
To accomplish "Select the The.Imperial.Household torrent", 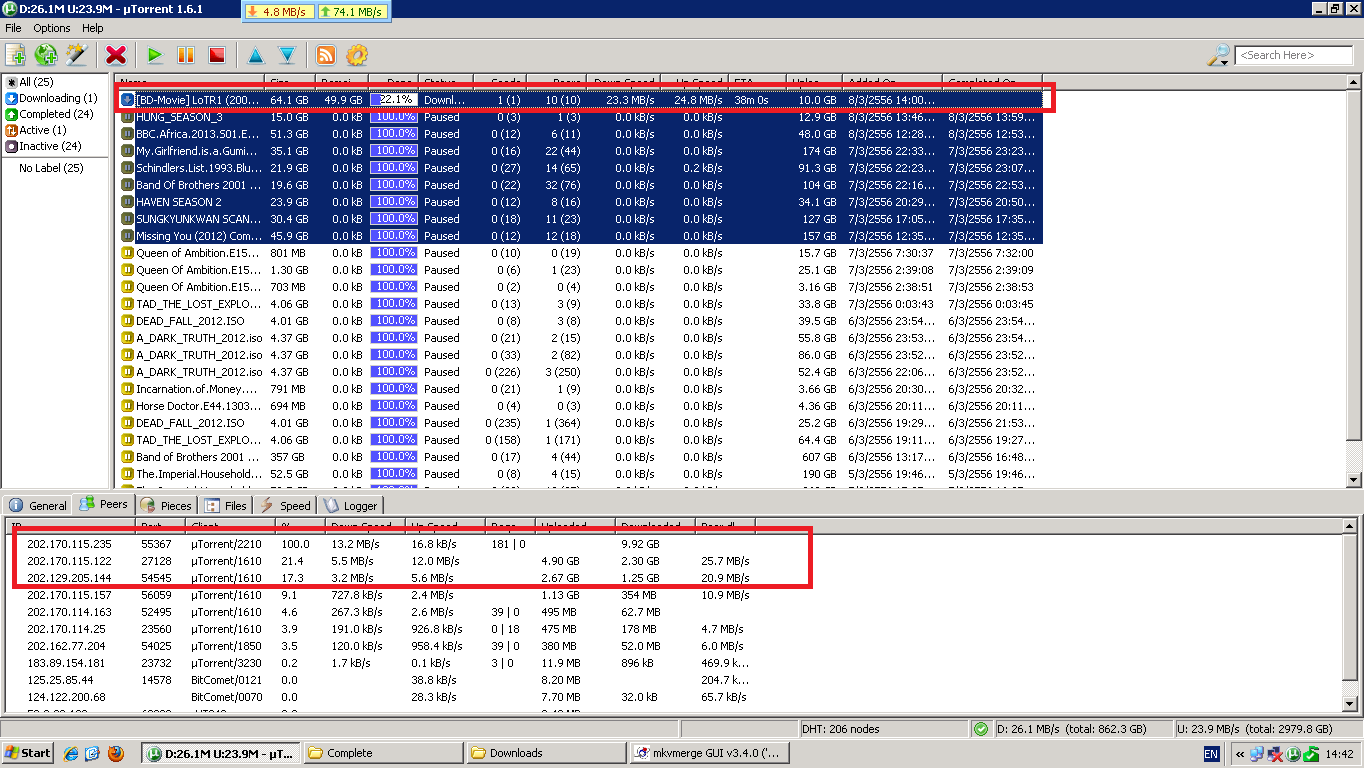I will pos(580,474).
